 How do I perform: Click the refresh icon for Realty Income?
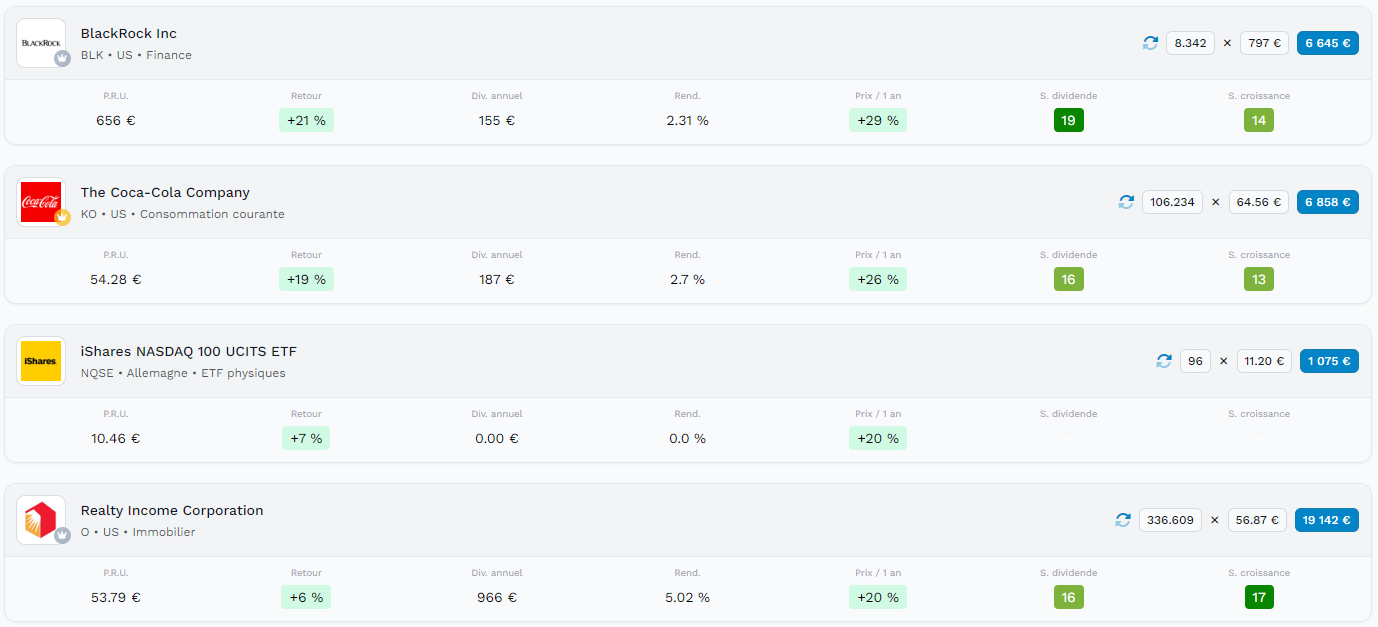[x=1124, y=520]
